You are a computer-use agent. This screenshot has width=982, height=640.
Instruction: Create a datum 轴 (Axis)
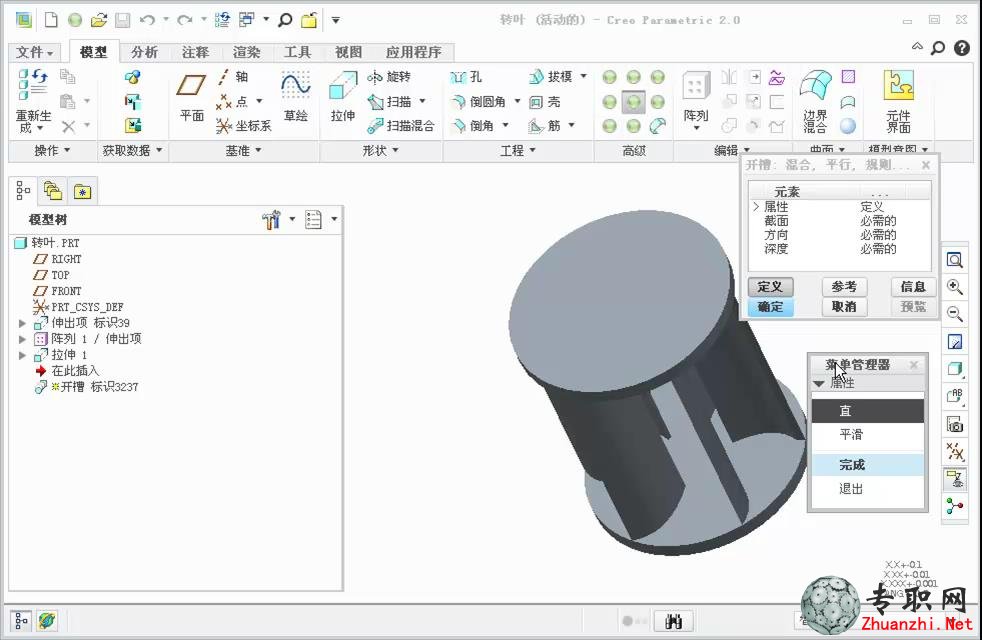(x=232, y=77)
